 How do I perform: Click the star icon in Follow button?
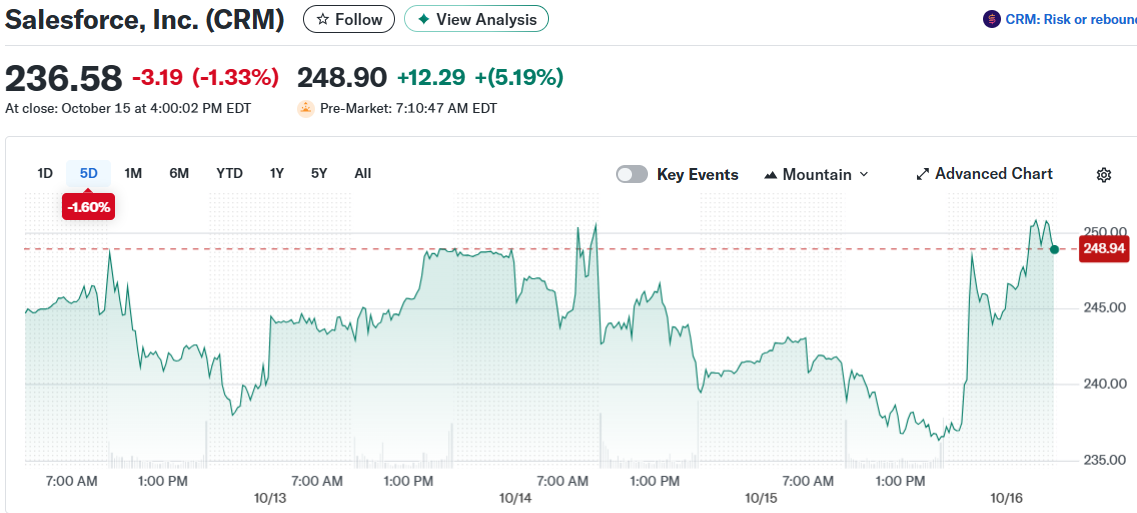[x=322, y=19]
